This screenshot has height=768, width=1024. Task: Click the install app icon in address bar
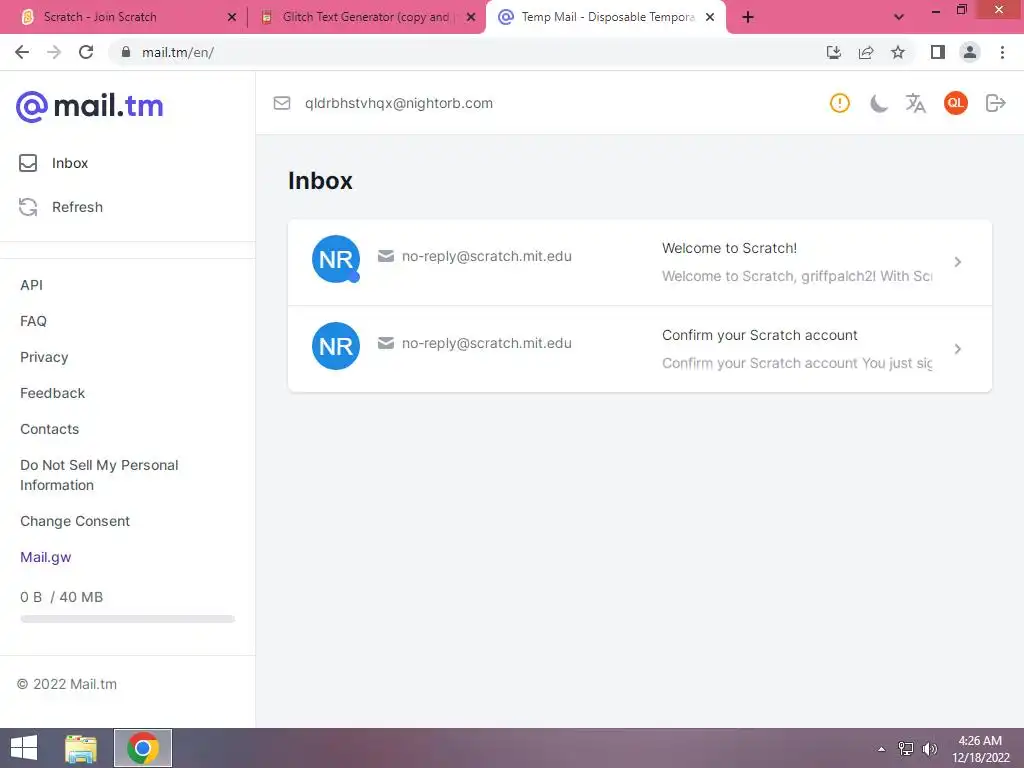click(834, 52)
